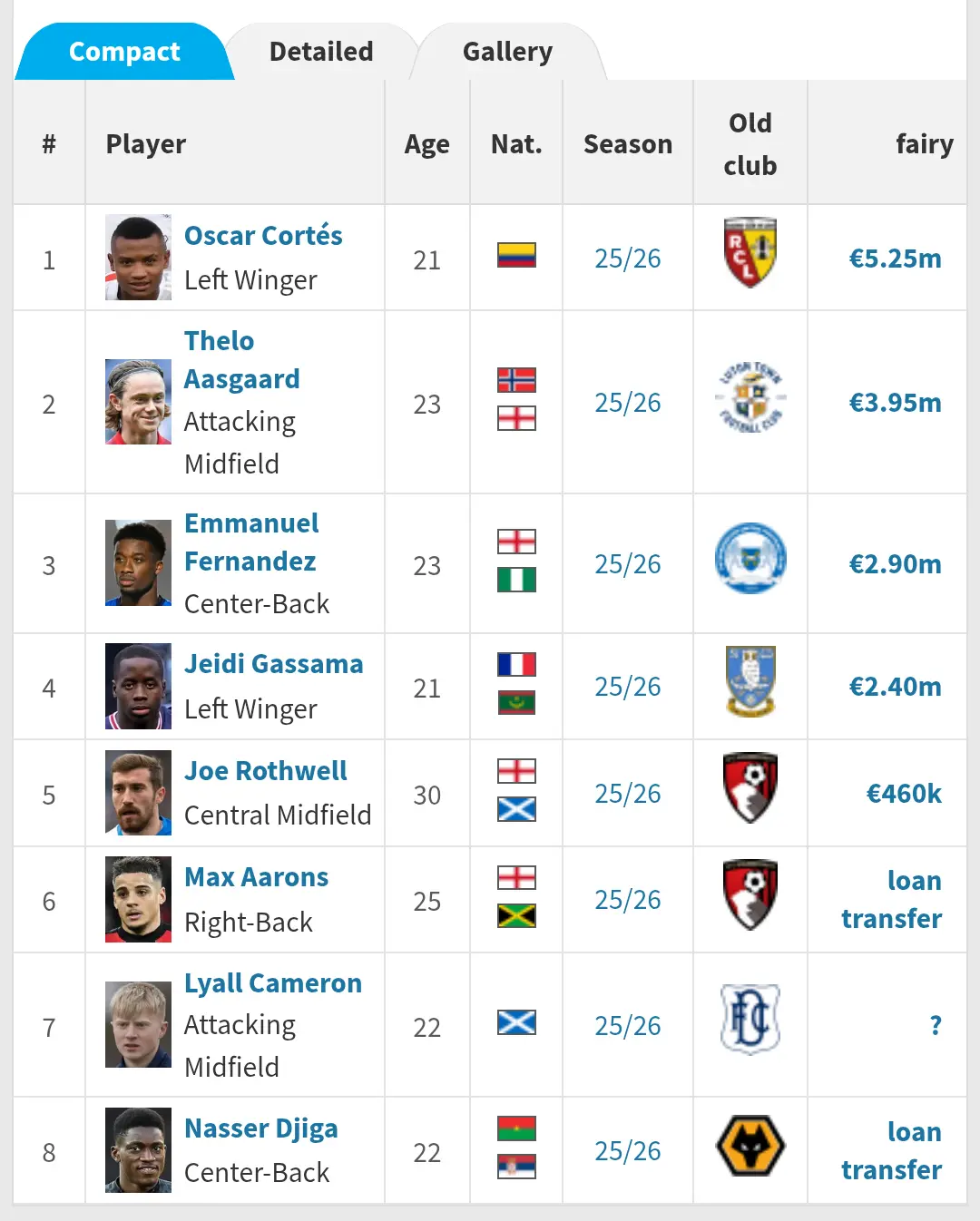Click the €5.25m transfer fee link
The height and width of the screenshot is (1221, 980).
[x=895, y=259]
